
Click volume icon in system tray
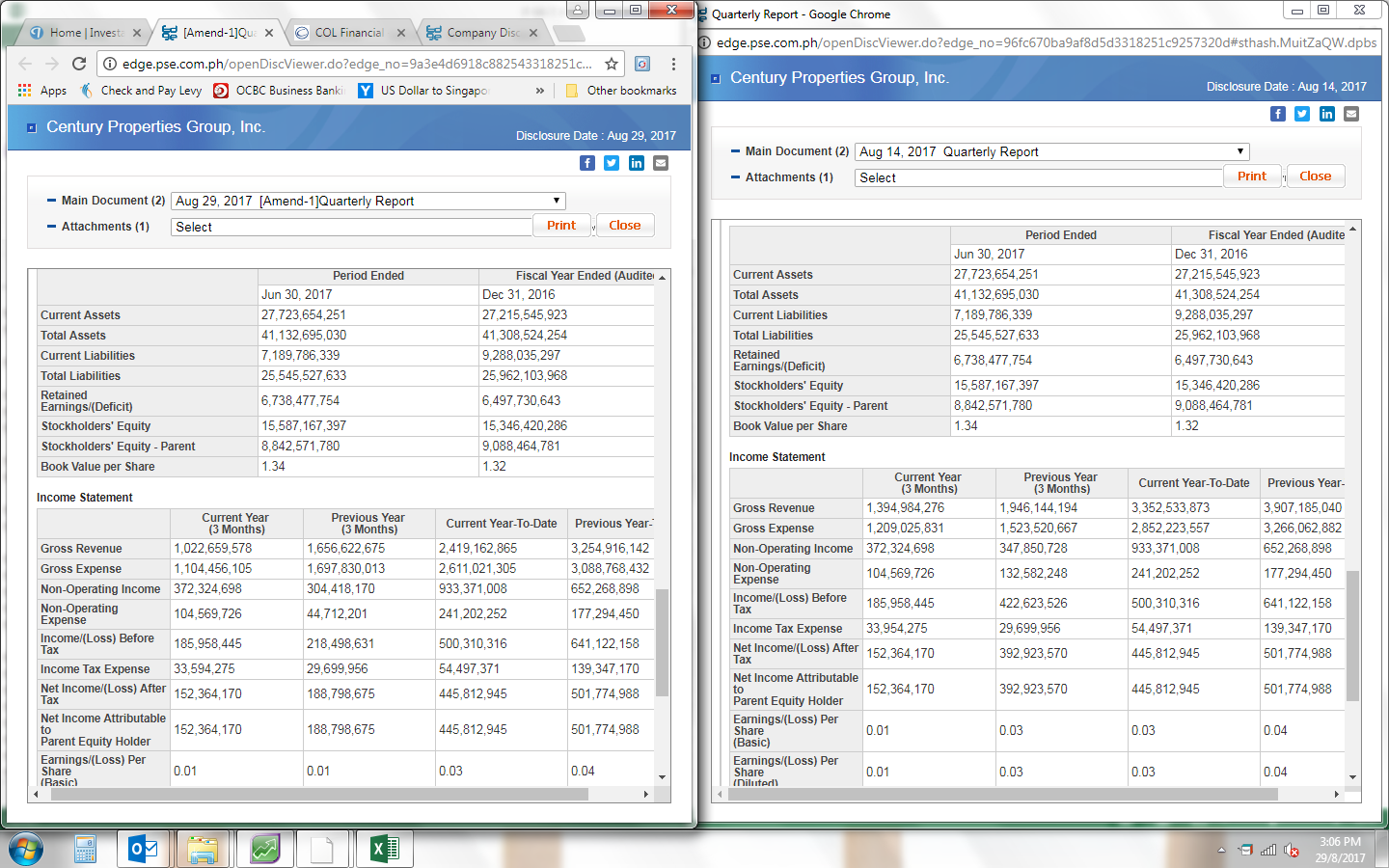click(1291, 850)
